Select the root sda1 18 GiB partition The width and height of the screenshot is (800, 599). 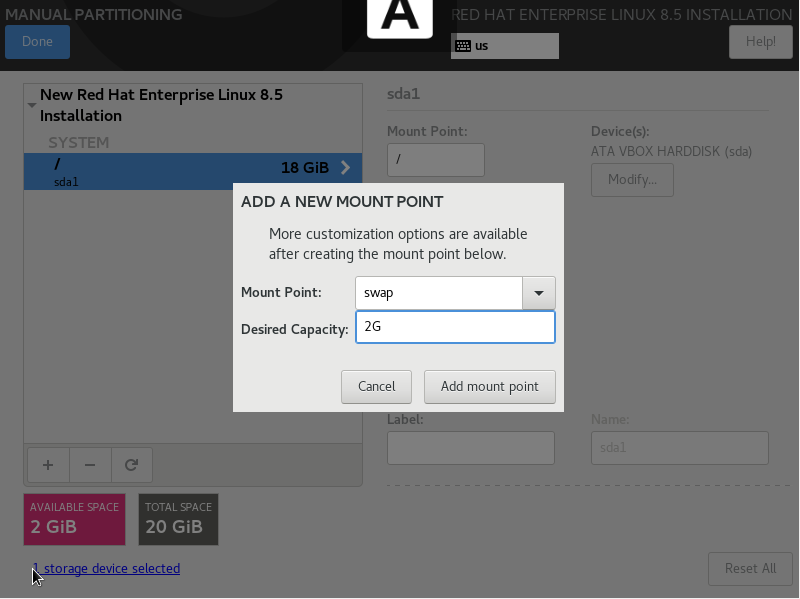[x=193, y=171]
